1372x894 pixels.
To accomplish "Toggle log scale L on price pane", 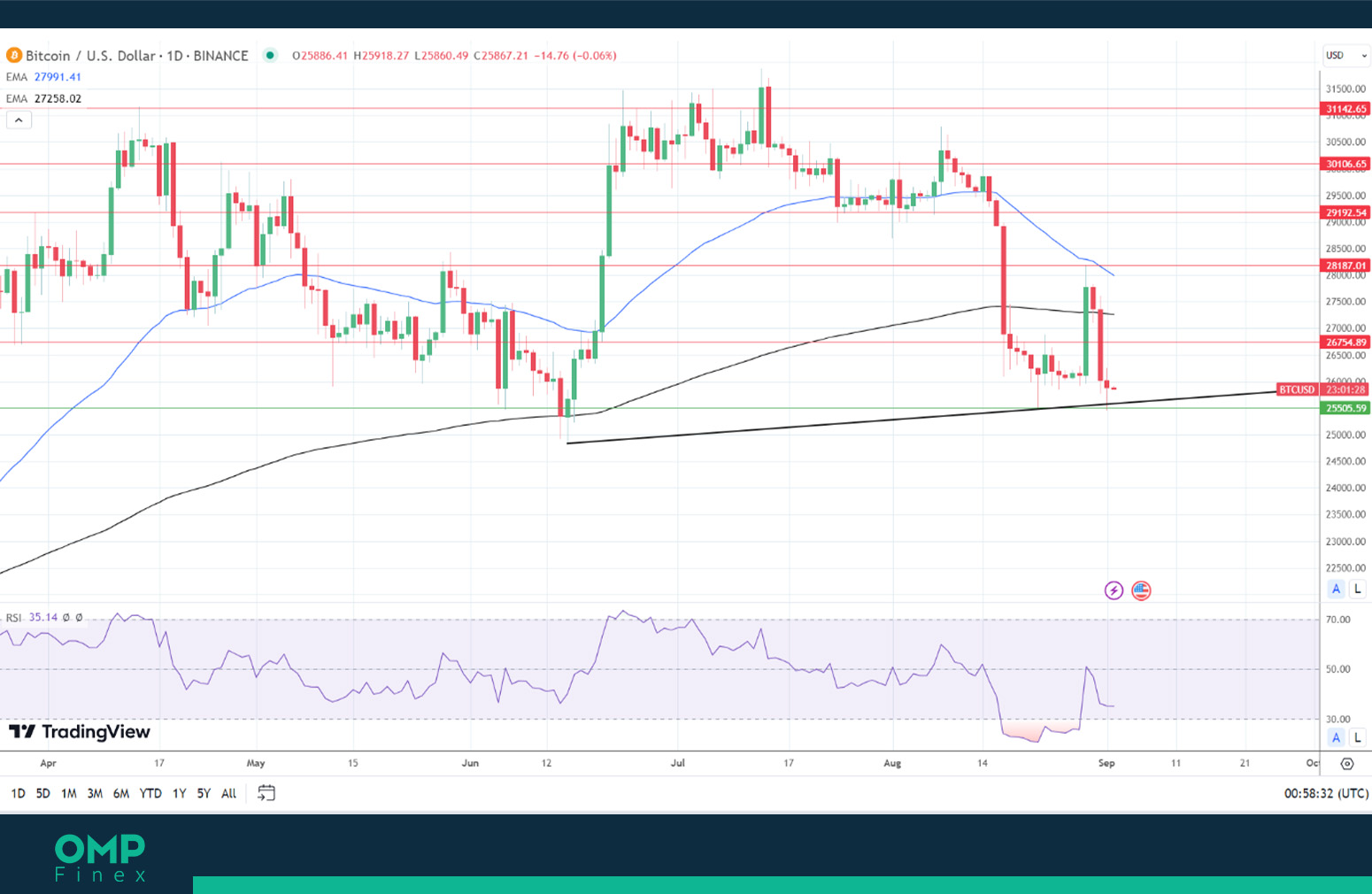I will click(x=1357, y=589).
